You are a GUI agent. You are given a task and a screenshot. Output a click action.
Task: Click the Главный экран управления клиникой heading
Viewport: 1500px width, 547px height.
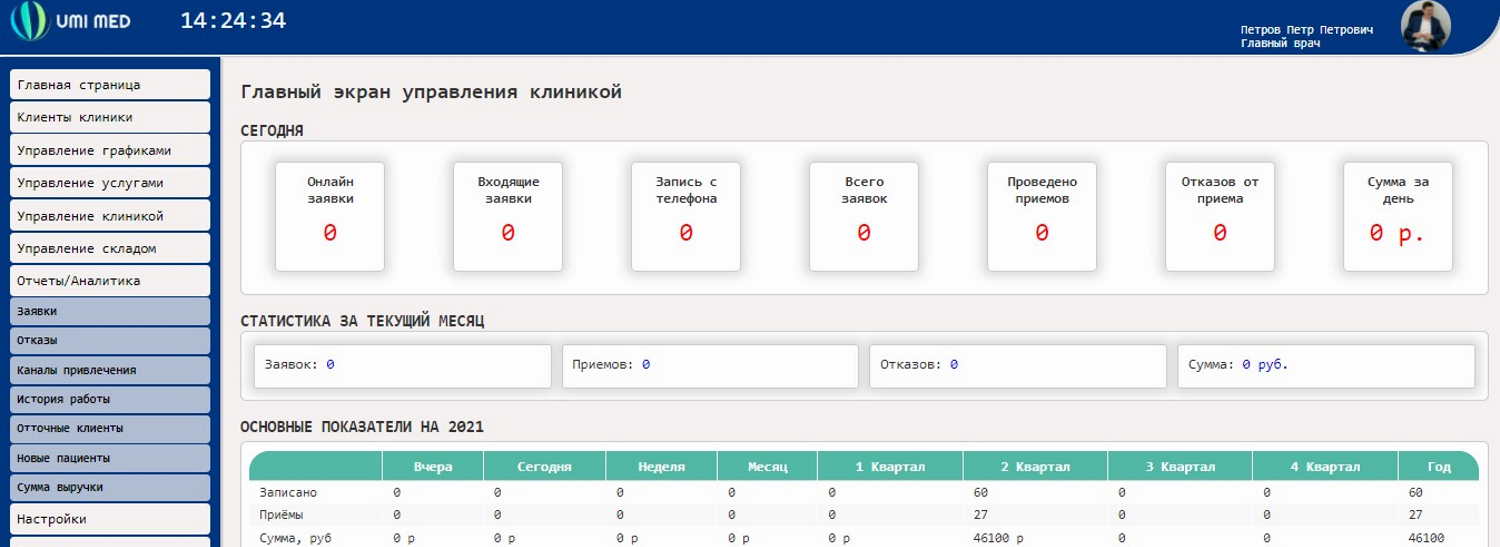click(x=431, y=92)
